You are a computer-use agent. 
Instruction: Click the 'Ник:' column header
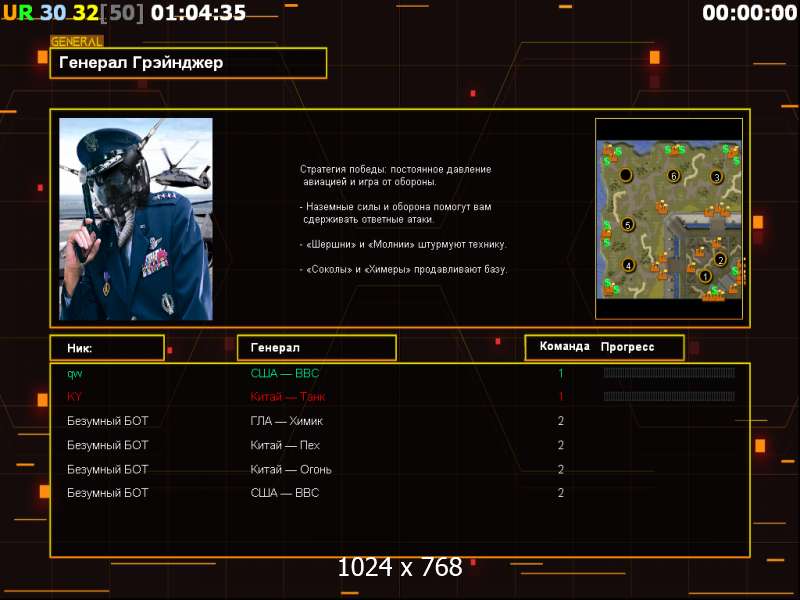107,348
